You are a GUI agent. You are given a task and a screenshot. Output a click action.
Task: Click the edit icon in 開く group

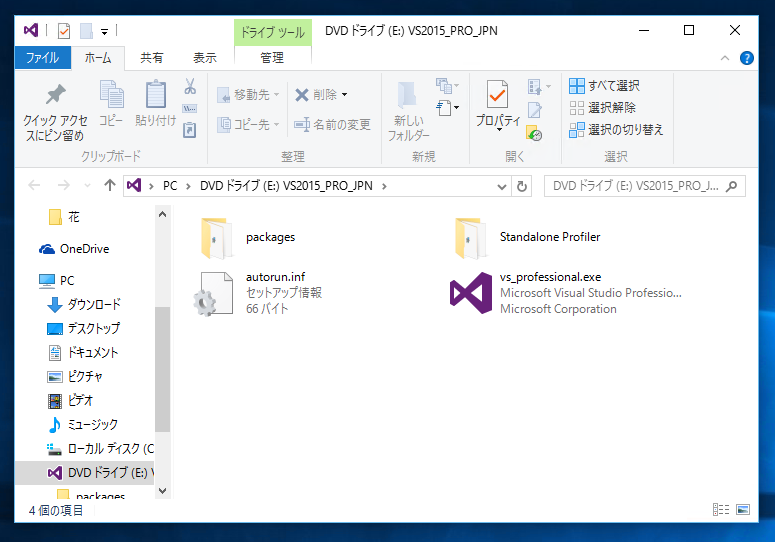pyautogui.click(x=534, y=110)
